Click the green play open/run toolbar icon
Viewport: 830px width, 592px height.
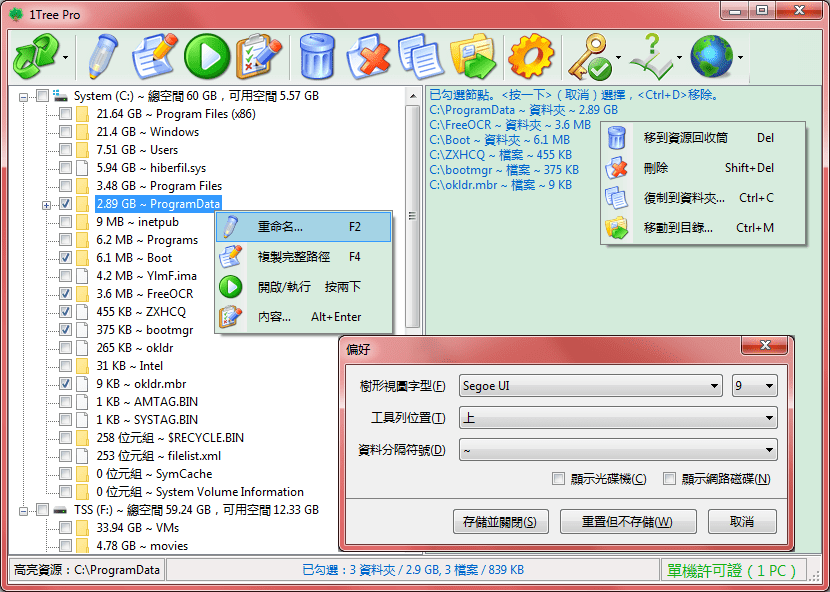(207, 57)
